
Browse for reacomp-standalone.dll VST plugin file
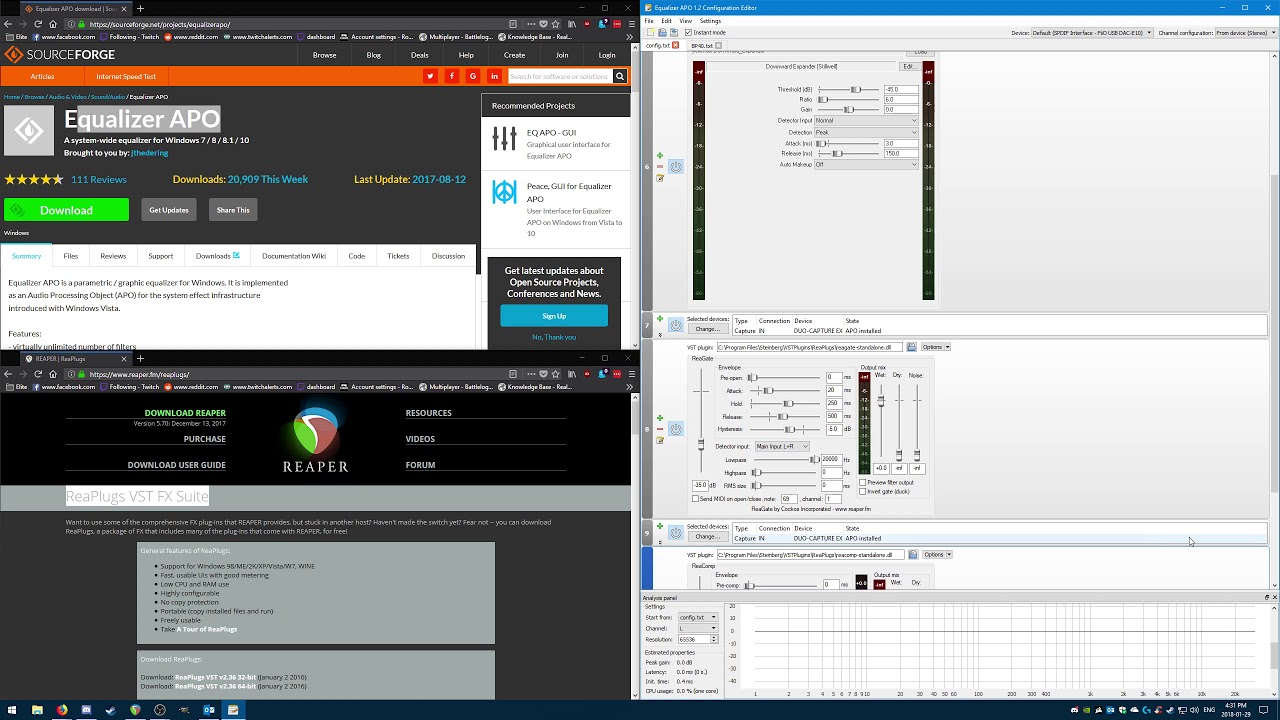point(913,554)
